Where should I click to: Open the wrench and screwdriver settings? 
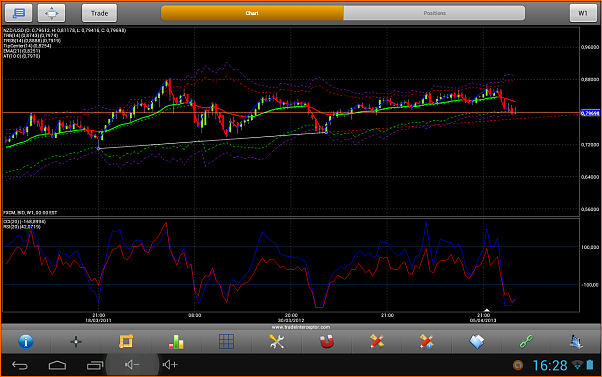pyautogui.click(x=276, y=341)
